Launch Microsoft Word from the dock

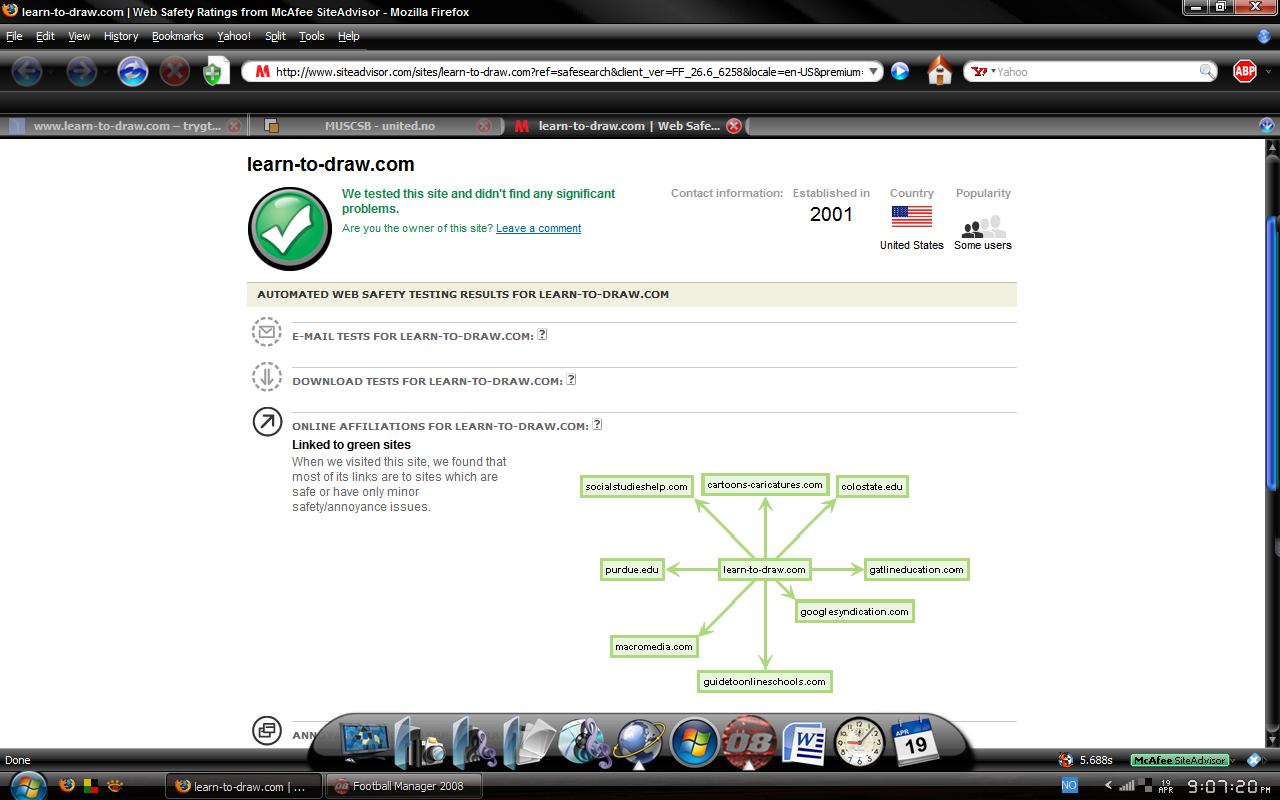coord(803,743)
